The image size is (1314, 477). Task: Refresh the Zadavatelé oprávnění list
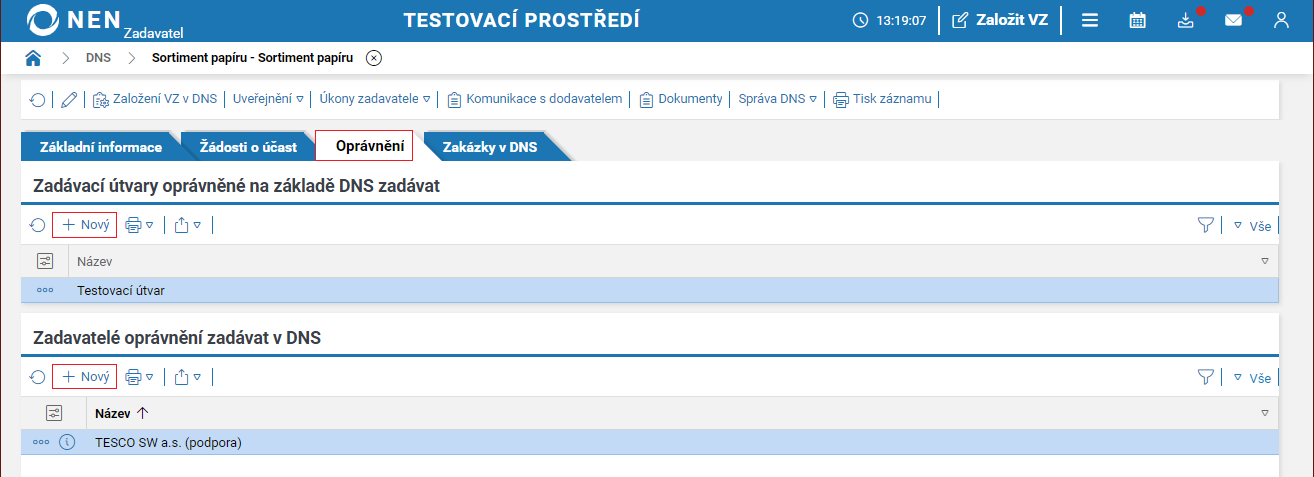pos(37,377)
